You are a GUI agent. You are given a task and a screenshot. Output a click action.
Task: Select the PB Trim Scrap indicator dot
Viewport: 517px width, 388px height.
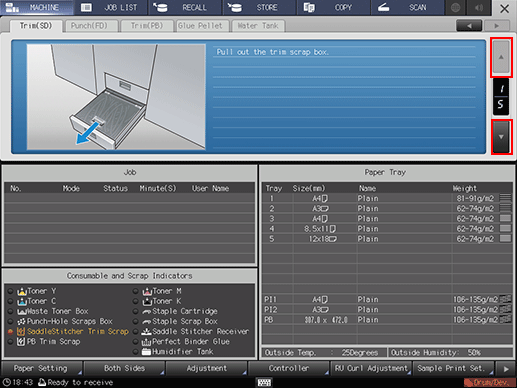pyautogui.click(x=10, y=342)
